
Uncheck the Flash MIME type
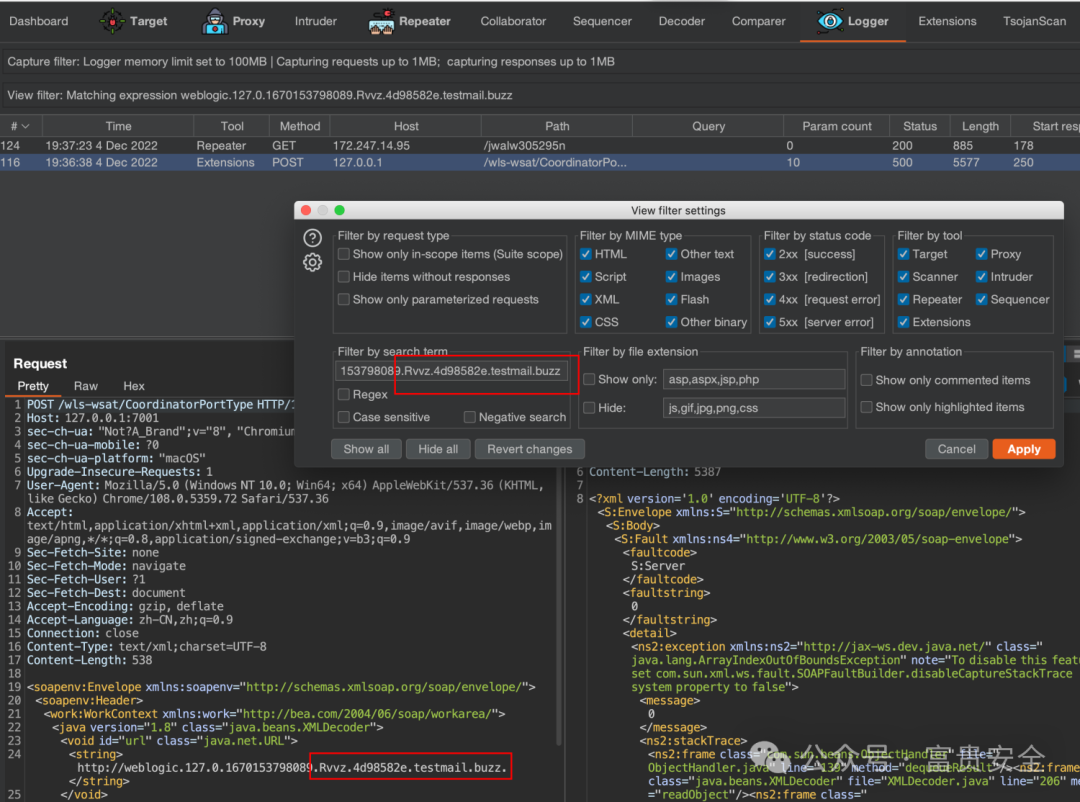click(671, 300)
